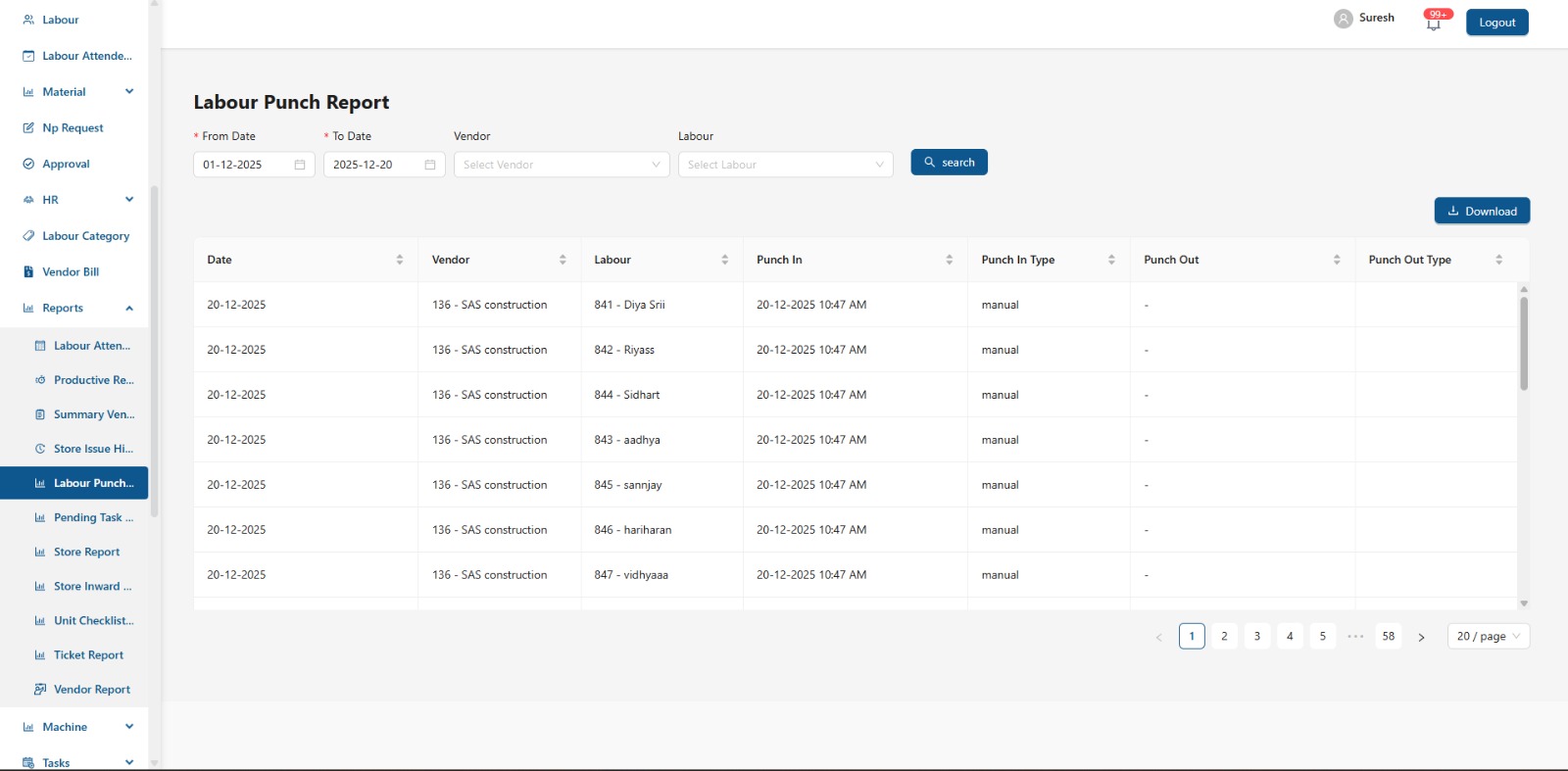Click the sidebar vertical scrollbar
This screenshot has width=1568, height=771.
point(154,353)
